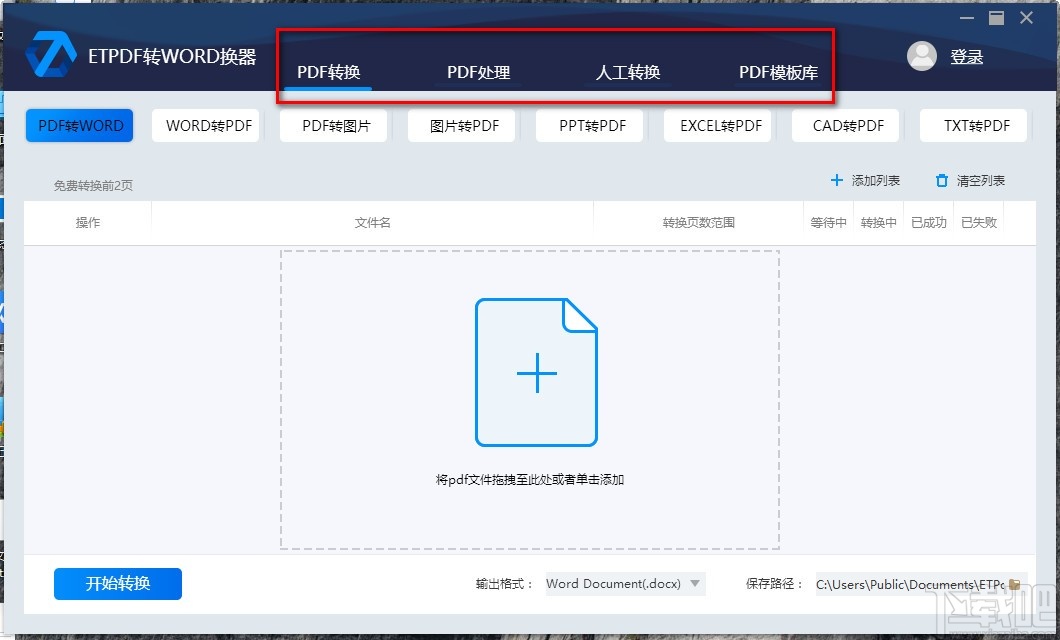Click the 转换中 status column header

click(878, 222)
